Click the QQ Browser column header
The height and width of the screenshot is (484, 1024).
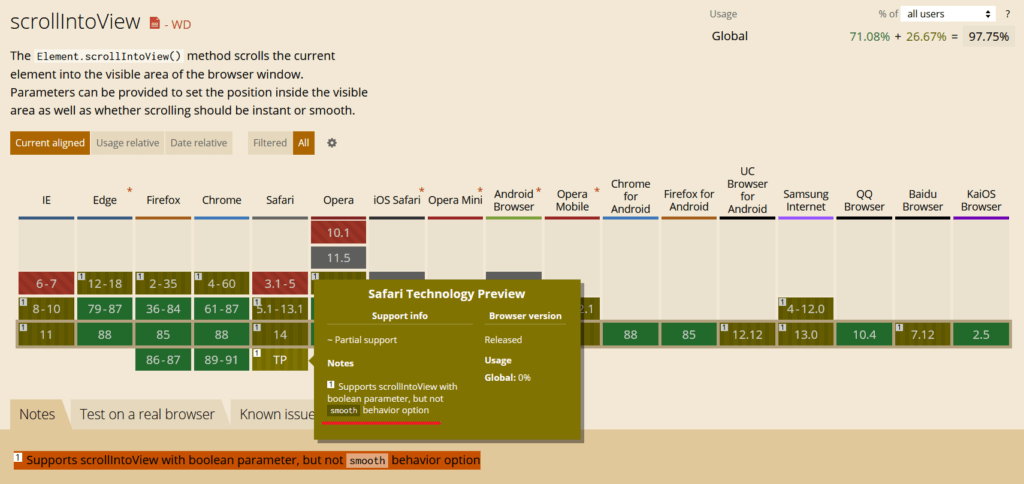tap(864, 200)
